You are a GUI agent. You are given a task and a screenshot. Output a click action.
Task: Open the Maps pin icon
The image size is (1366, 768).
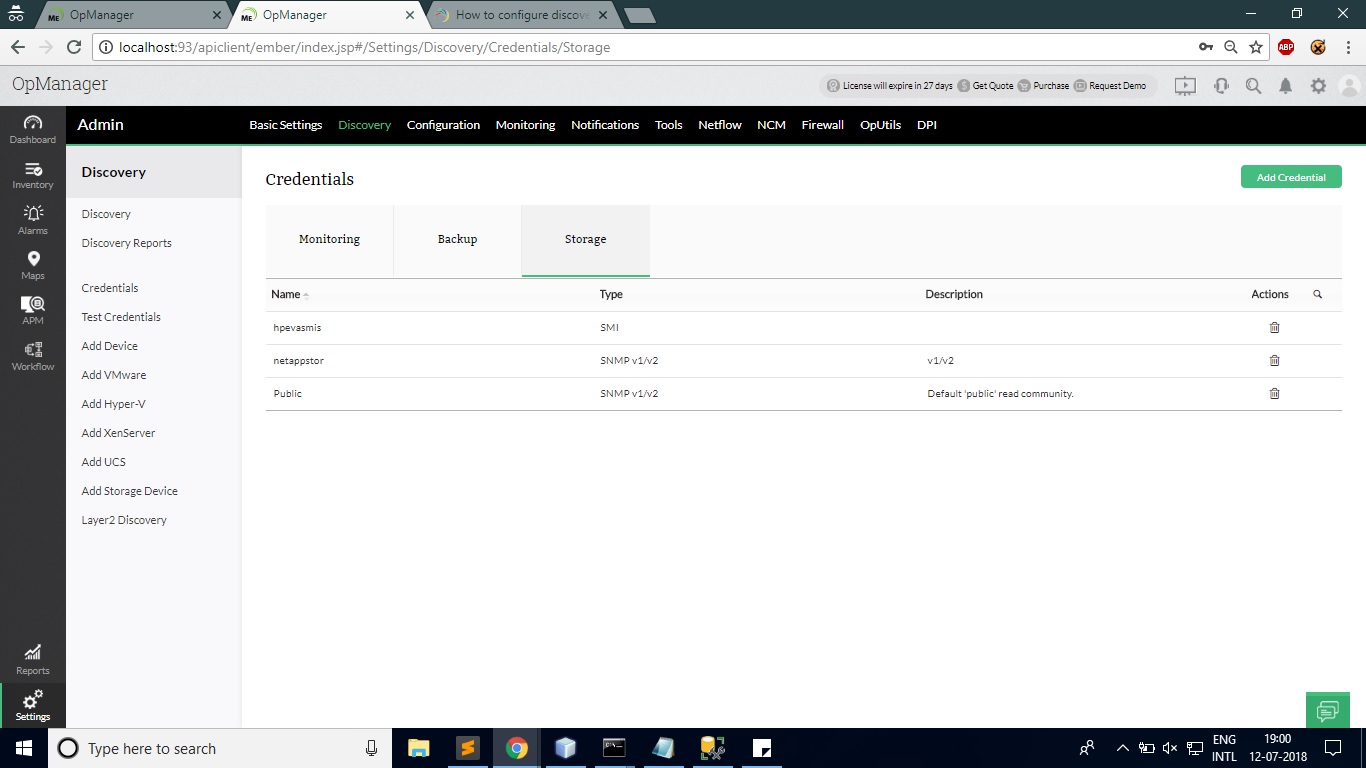33,265
